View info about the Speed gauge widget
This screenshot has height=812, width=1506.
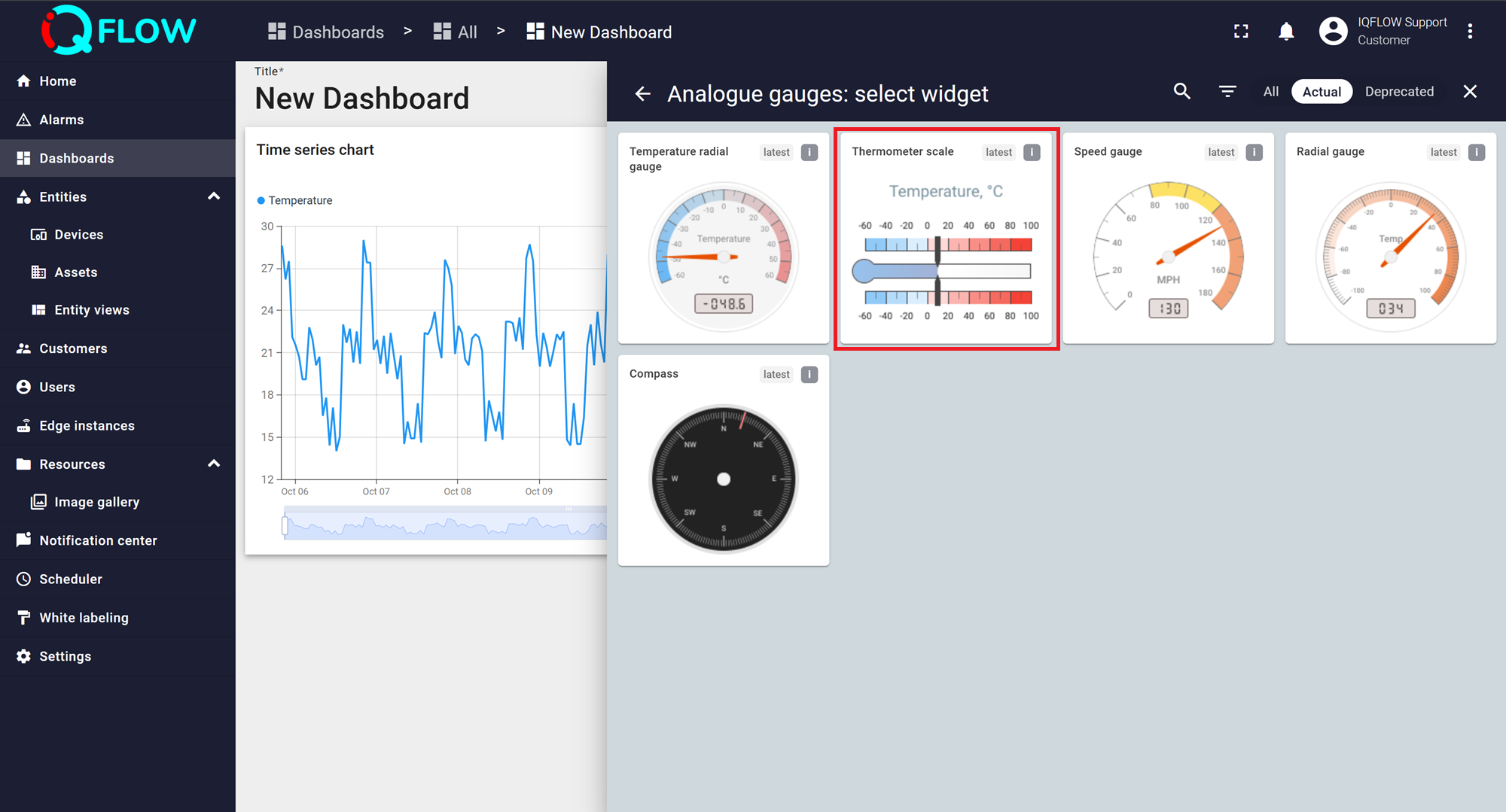pyautogui.click(x=1254, y=152)
